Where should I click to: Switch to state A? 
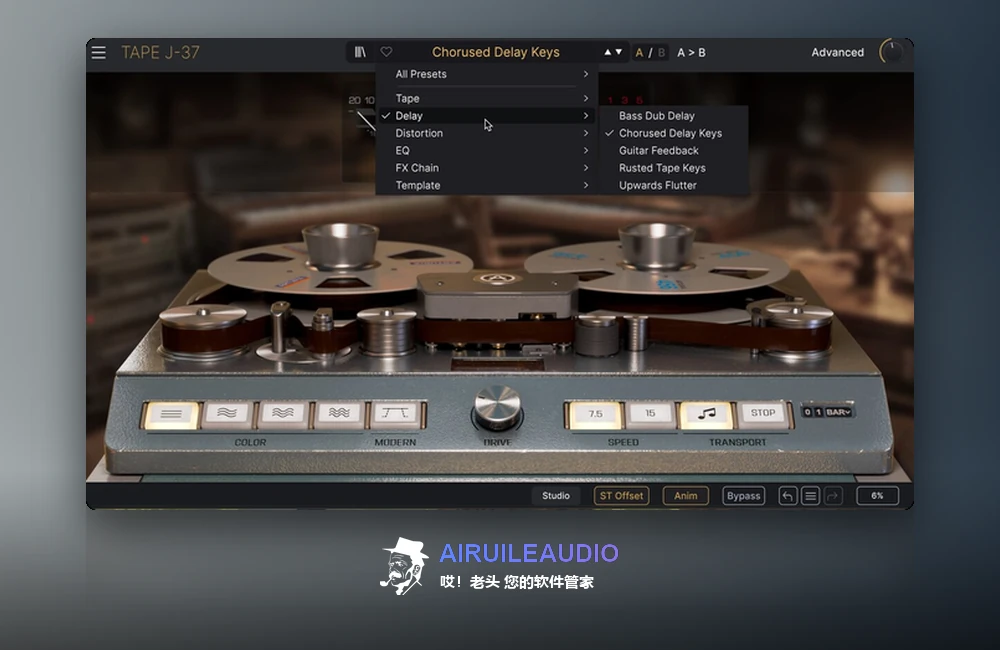click(x=639, y=53)
